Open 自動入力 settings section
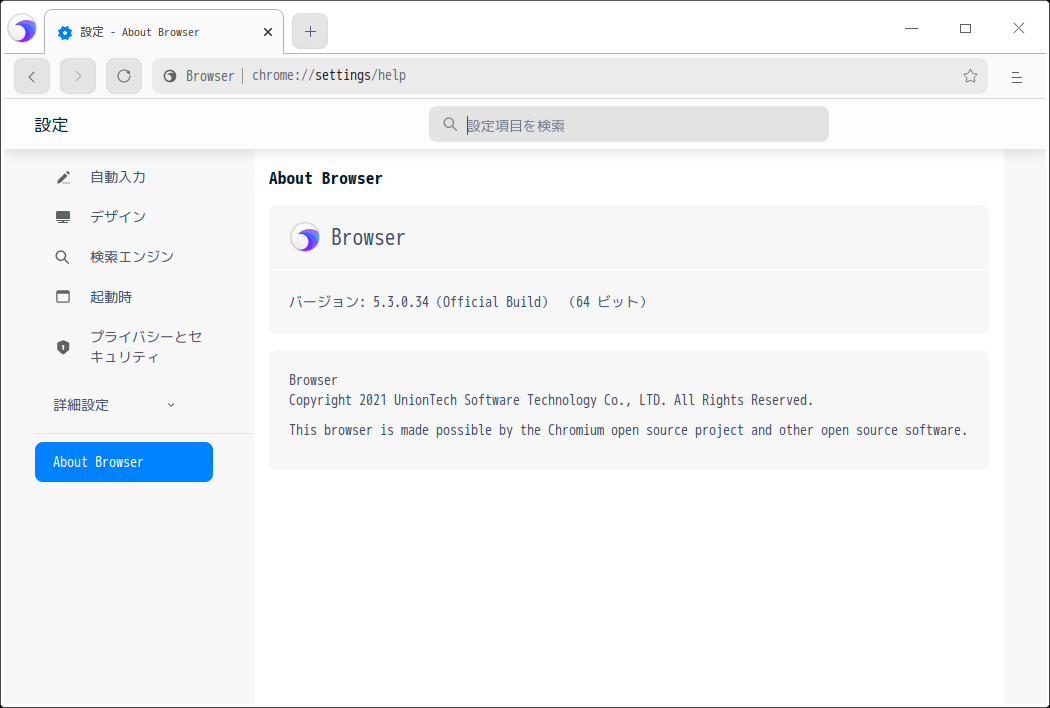Image resolution: width=1050 pixels, height=708 pixels. pyautogui.click(x=118, y=177)
